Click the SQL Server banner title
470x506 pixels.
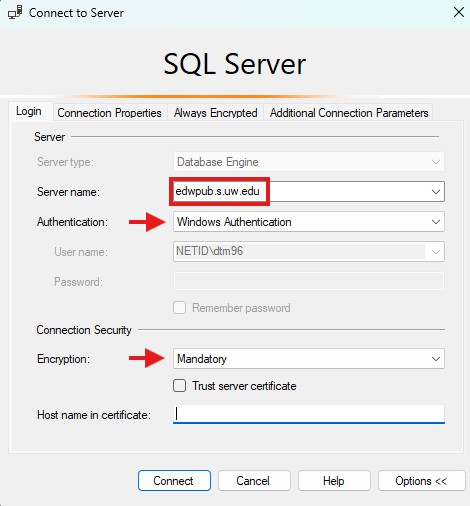pyautogui.click(x=235, y=64)
